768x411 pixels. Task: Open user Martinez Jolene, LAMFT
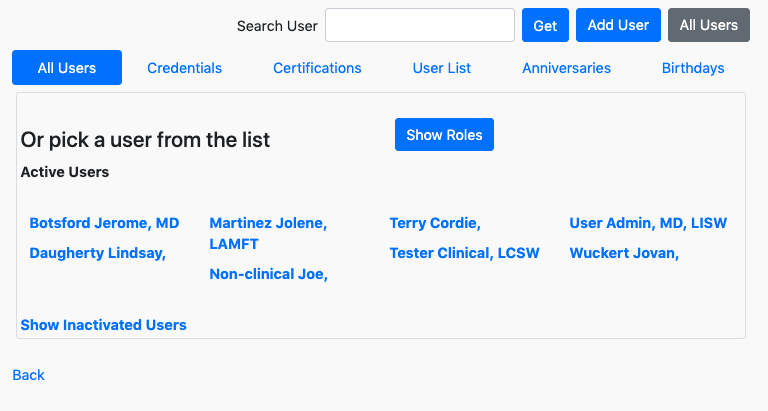(268, 233)
